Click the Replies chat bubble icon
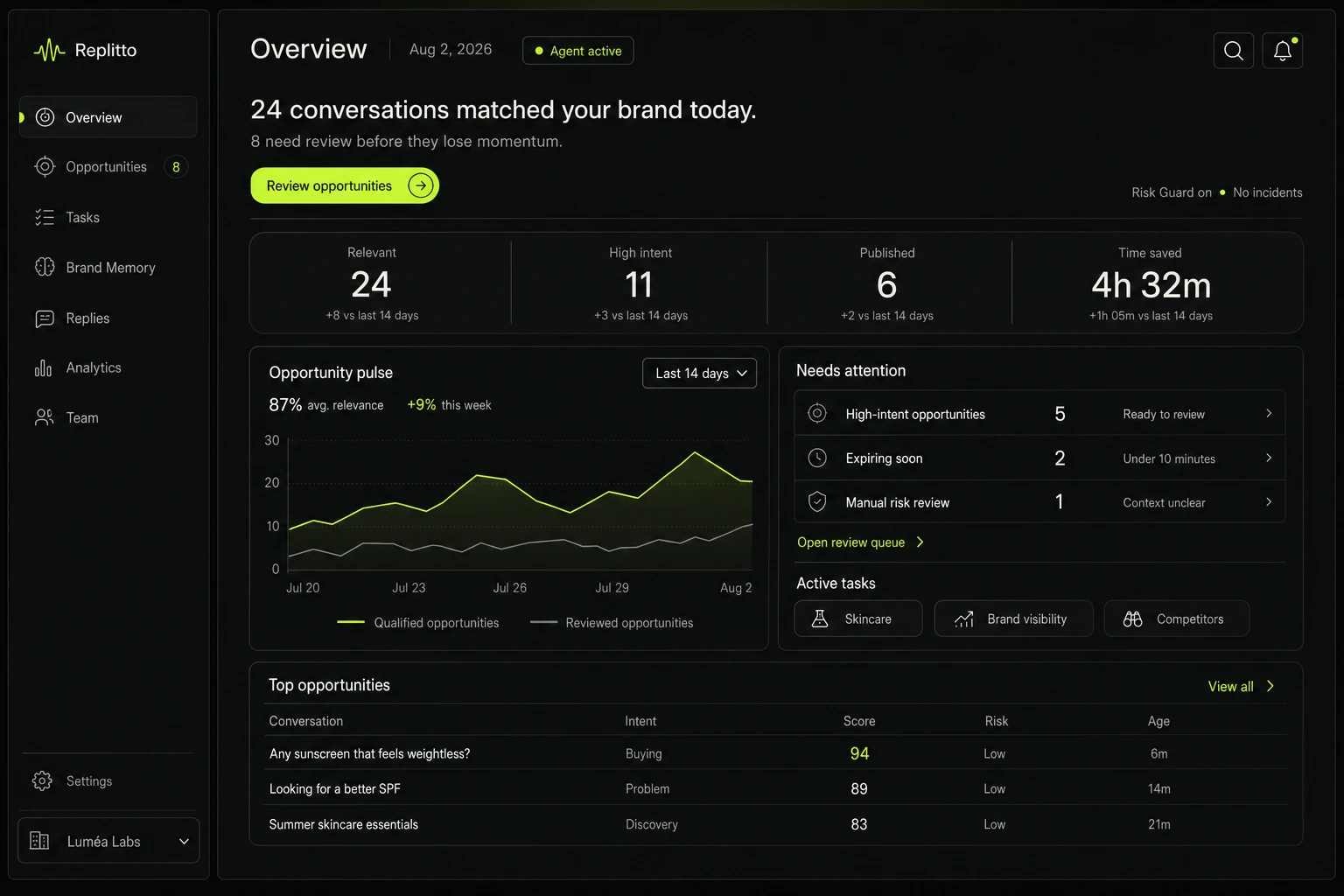 (x=45, y=318)
